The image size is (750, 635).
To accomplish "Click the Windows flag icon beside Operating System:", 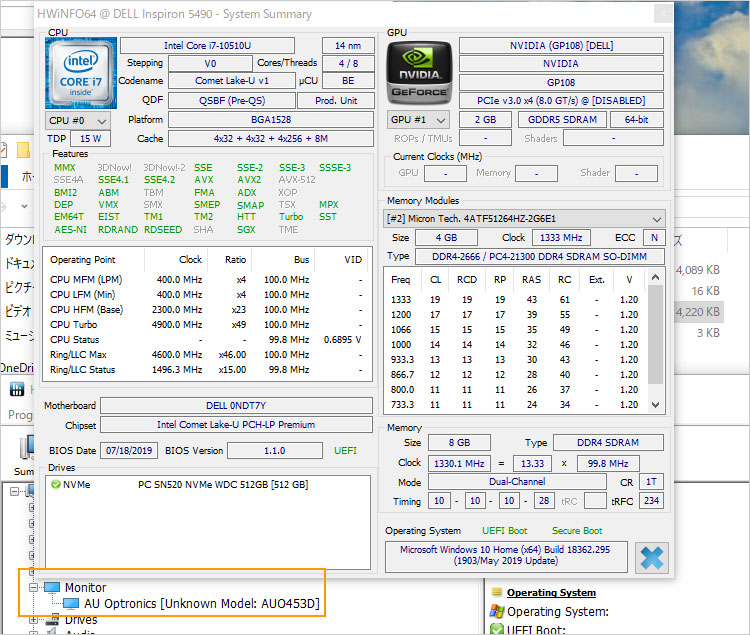I will pyautogui.click(x=497, y=611).
